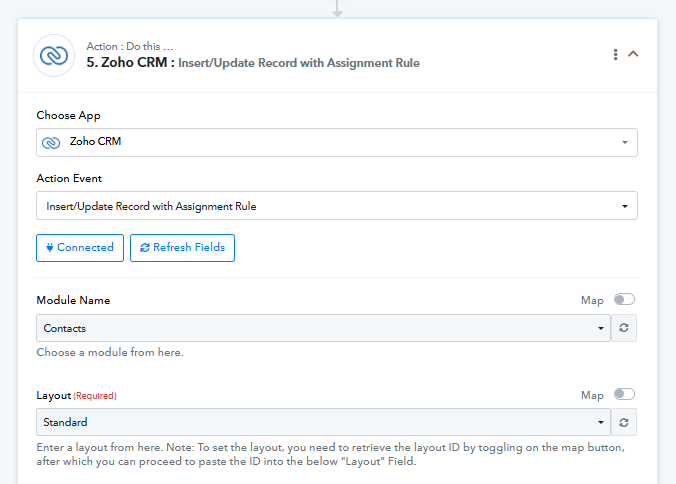Toggle the Map switch for Module Name

[x=624, y=299]
